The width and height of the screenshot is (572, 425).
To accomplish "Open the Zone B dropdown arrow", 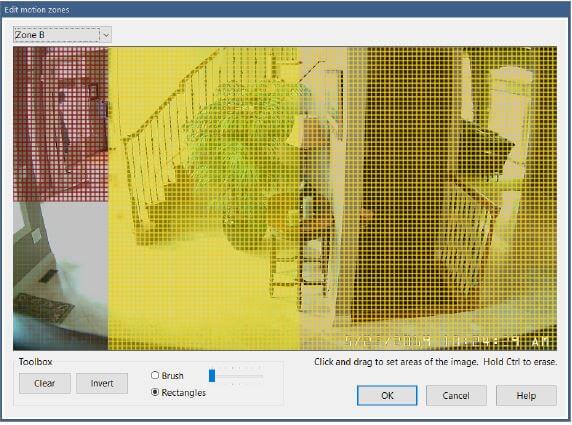I will coord(106,35).
